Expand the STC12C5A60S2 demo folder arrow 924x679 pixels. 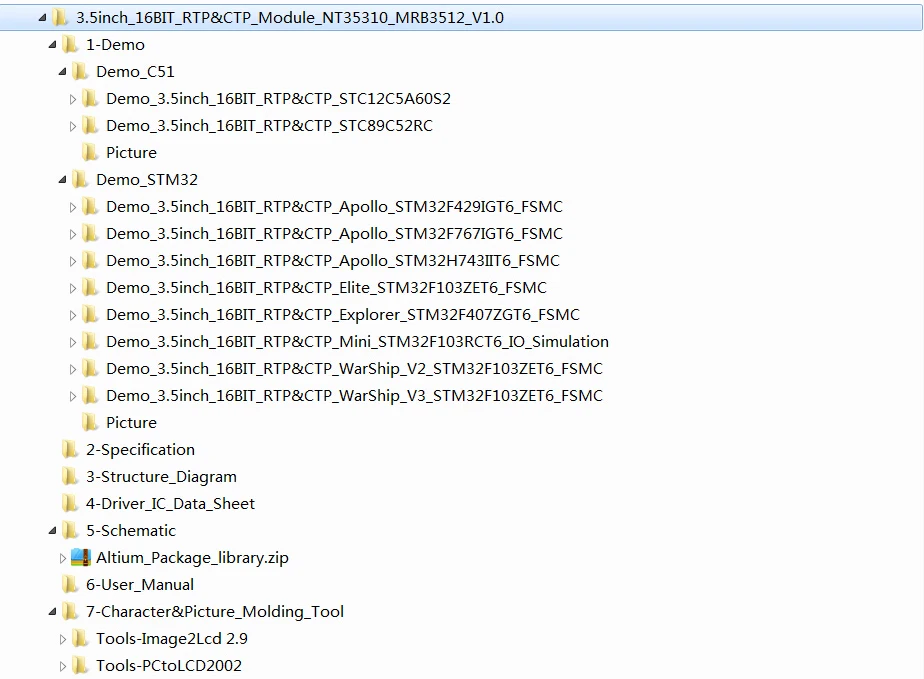pyautogui.click(x=72, y=99)
